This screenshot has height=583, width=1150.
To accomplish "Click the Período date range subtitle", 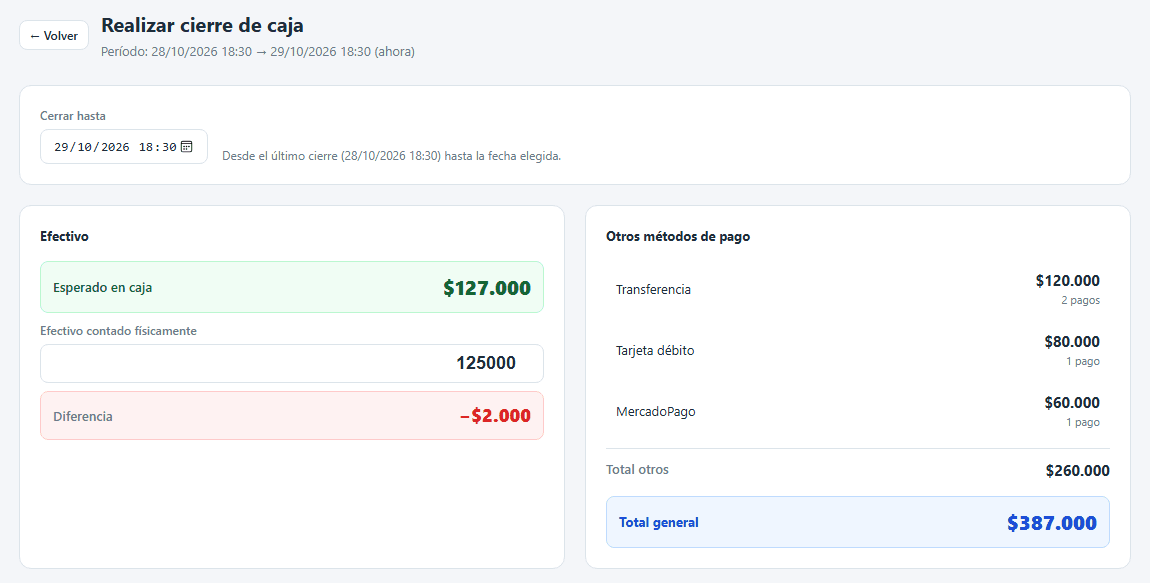I will (x=257, y=52).
